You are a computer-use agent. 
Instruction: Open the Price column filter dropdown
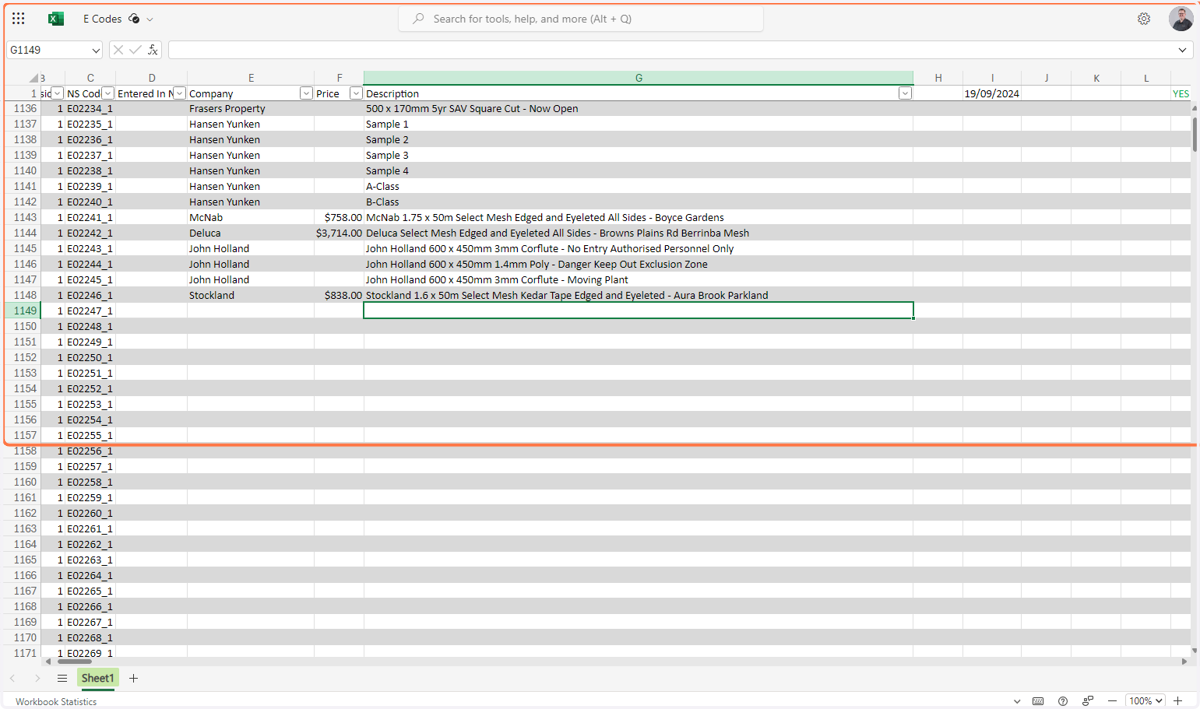coord(356,93)
